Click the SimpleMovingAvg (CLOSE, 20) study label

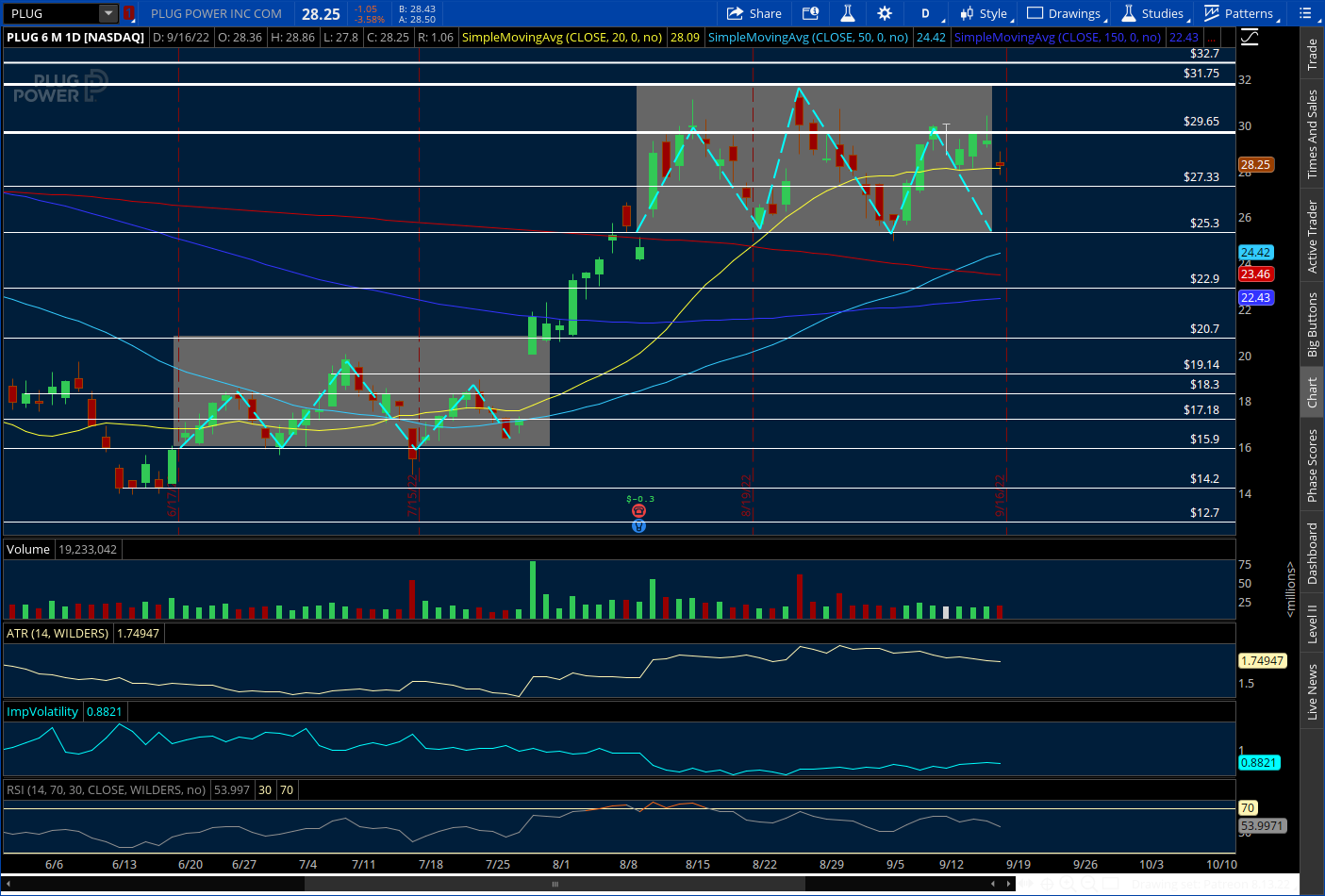coord(561,38)
